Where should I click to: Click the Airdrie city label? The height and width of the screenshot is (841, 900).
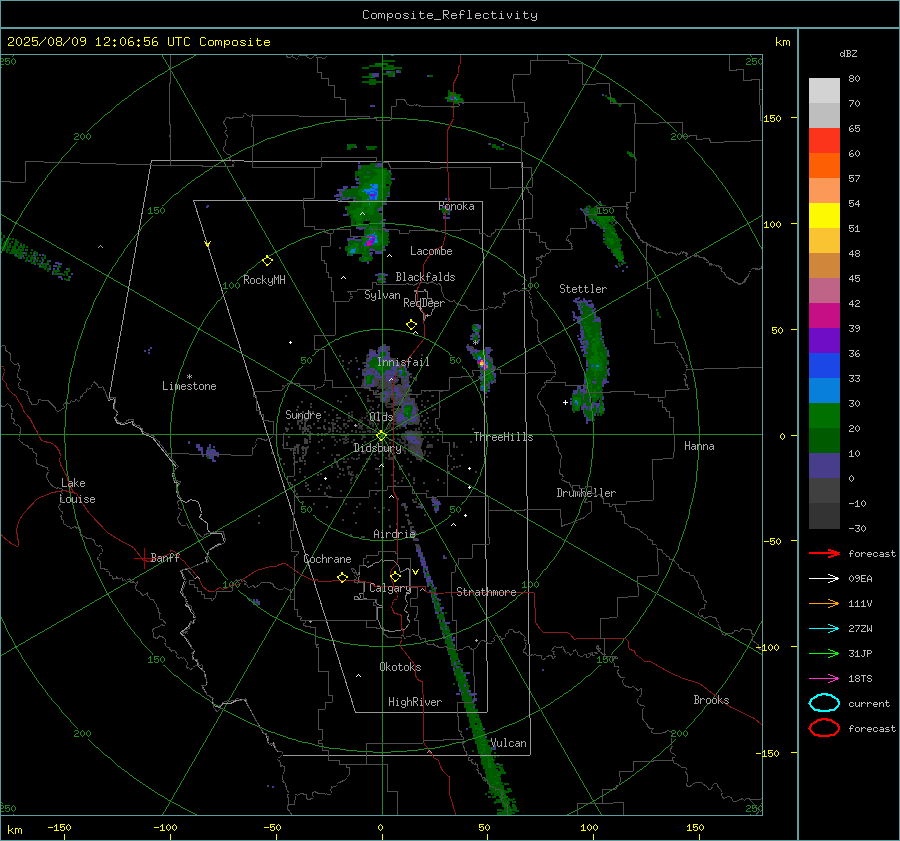point(394,534)
